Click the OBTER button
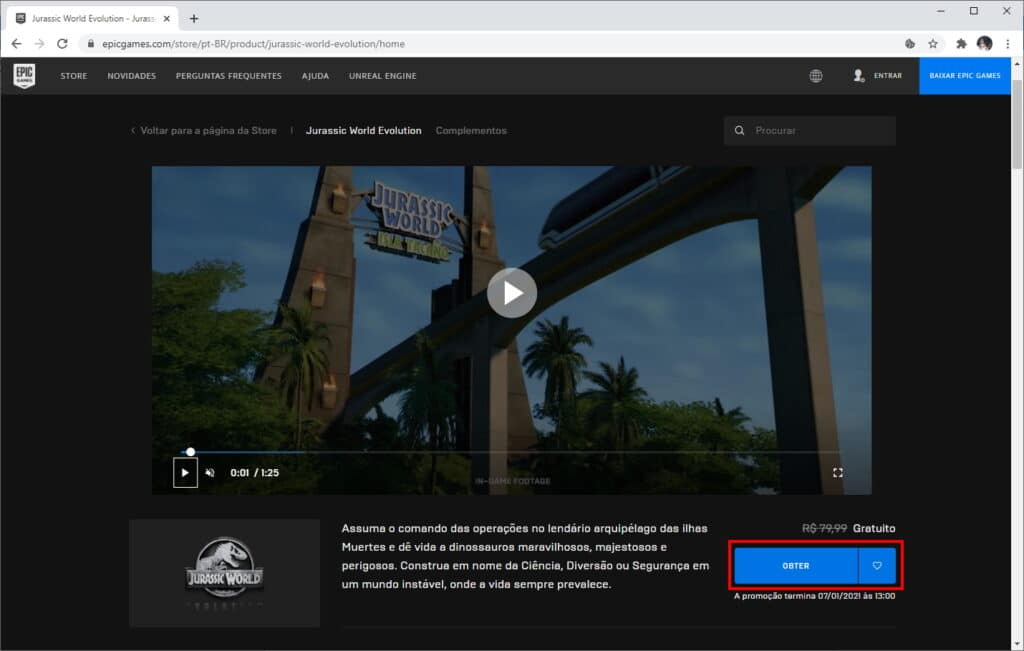The height and width of the screenshot is (651, 1024). point(795,565)
